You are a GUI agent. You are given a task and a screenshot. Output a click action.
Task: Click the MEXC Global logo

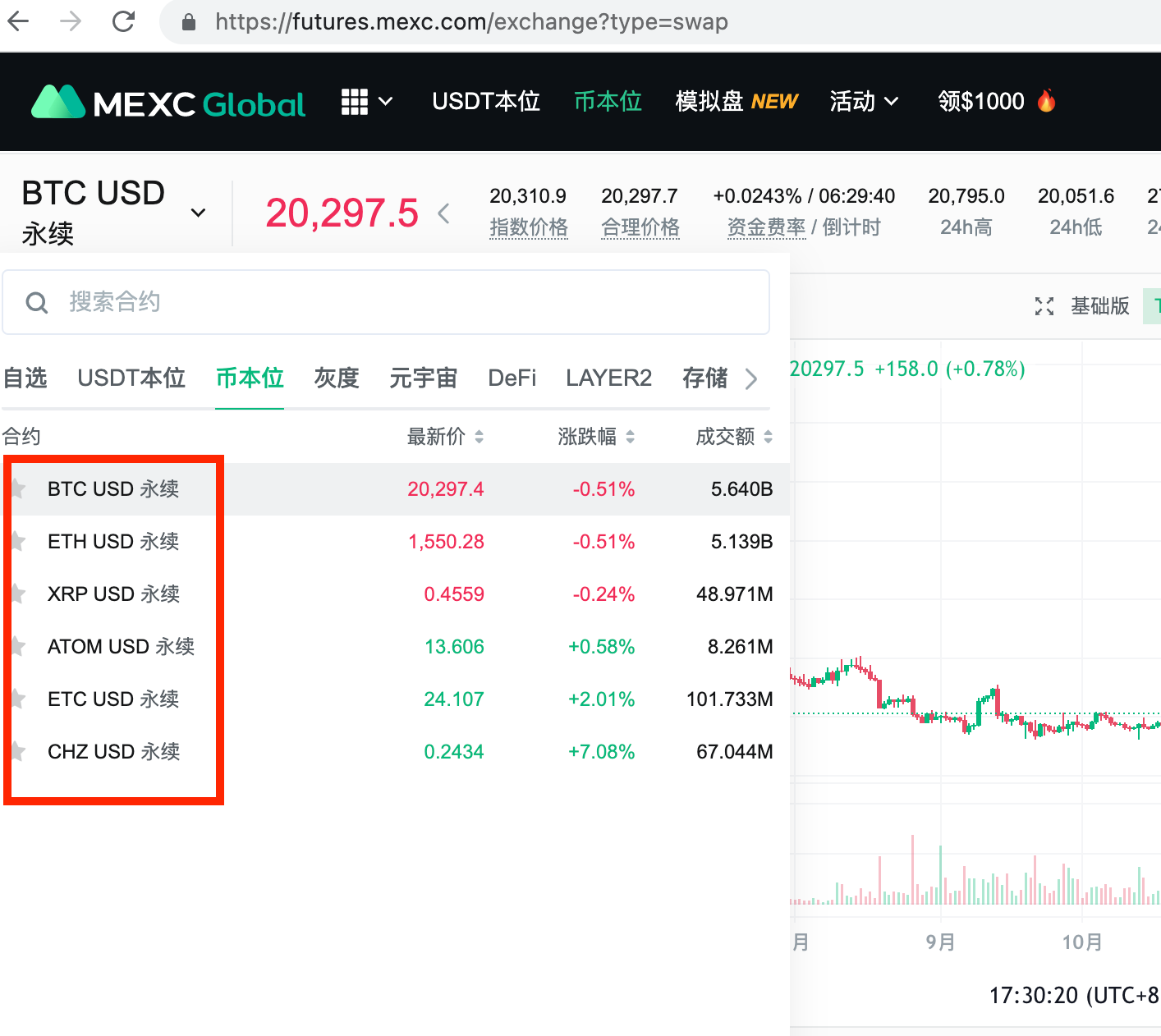tap(168, 103)
